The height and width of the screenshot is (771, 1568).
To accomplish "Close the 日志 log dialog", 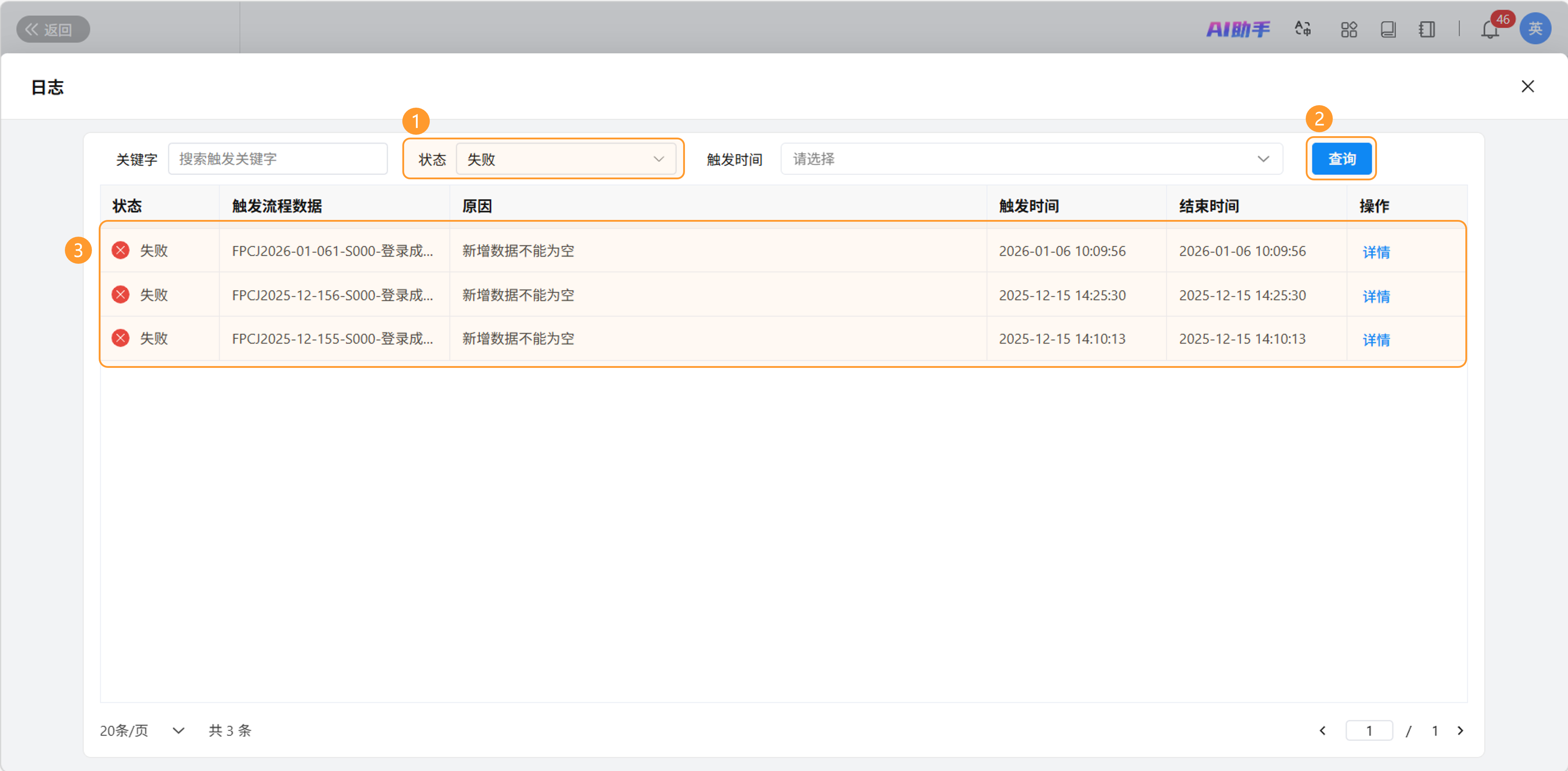I will 1527,87.
